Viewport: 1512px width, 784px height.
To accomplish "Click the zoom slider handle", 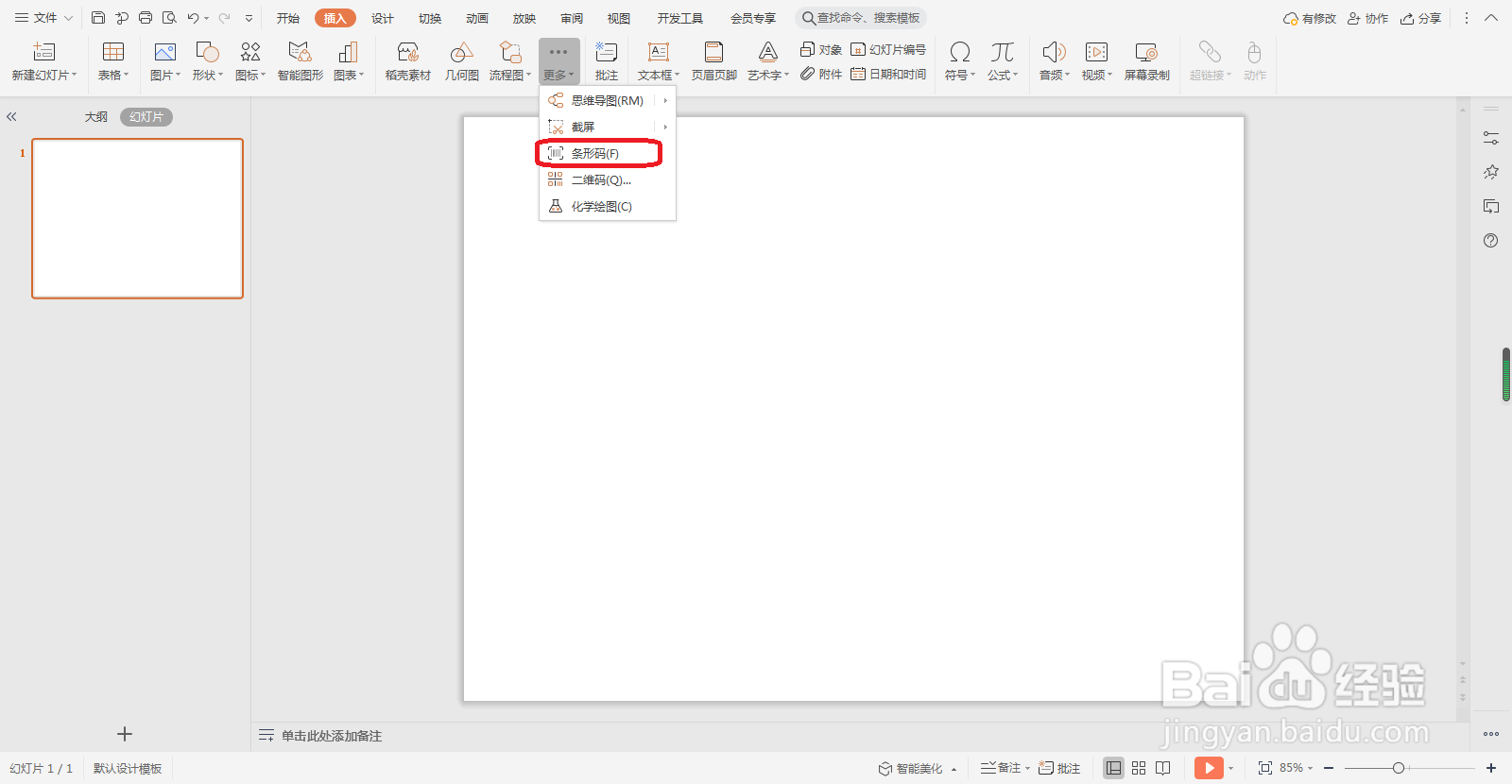I will (x=1399, y=768).
